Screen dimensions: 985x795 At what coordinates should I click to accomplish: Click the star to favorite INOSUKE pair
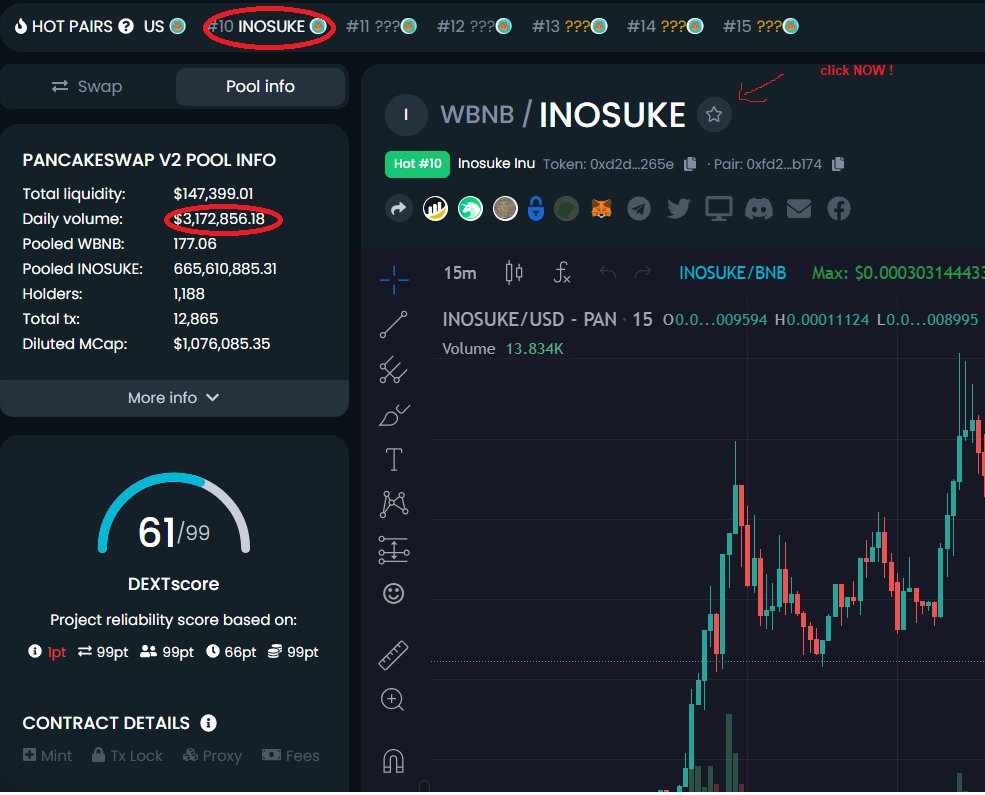pyautogui.click(x=714, y=115)
